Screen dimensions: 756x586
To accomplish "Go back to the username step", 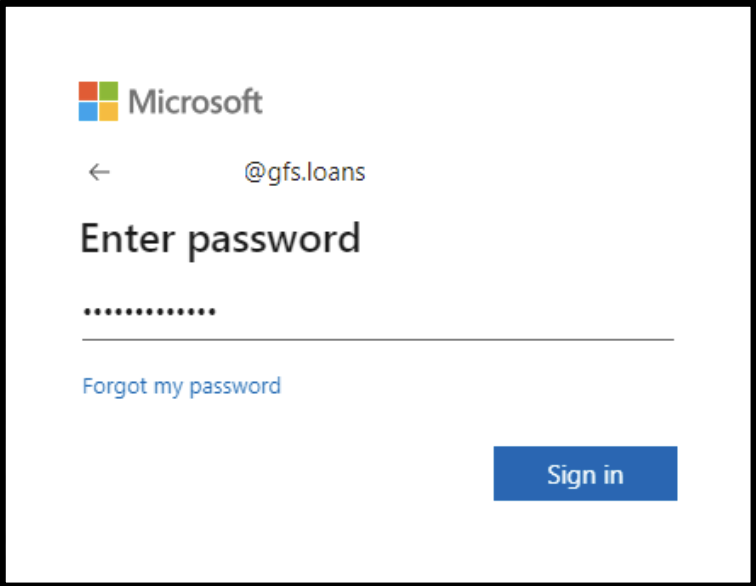I will [x=98, y=172].
